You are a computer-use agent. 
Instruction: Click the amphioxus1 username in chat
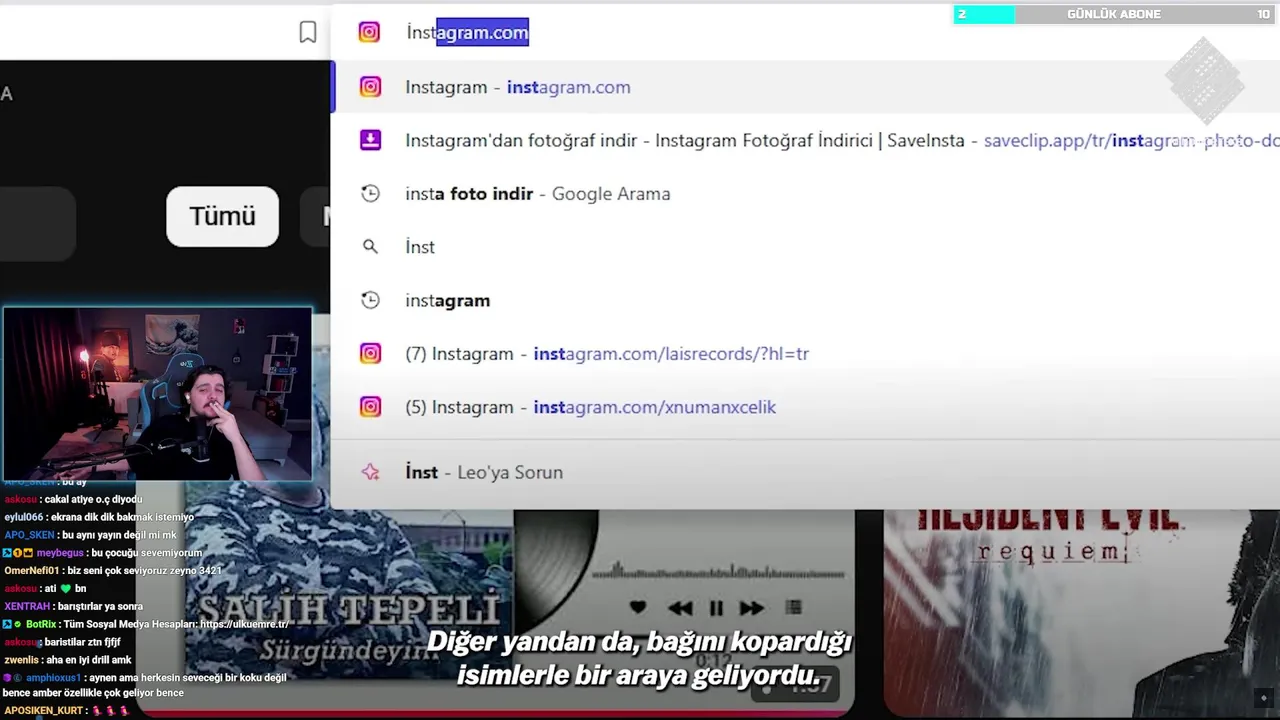pos(53,678)
